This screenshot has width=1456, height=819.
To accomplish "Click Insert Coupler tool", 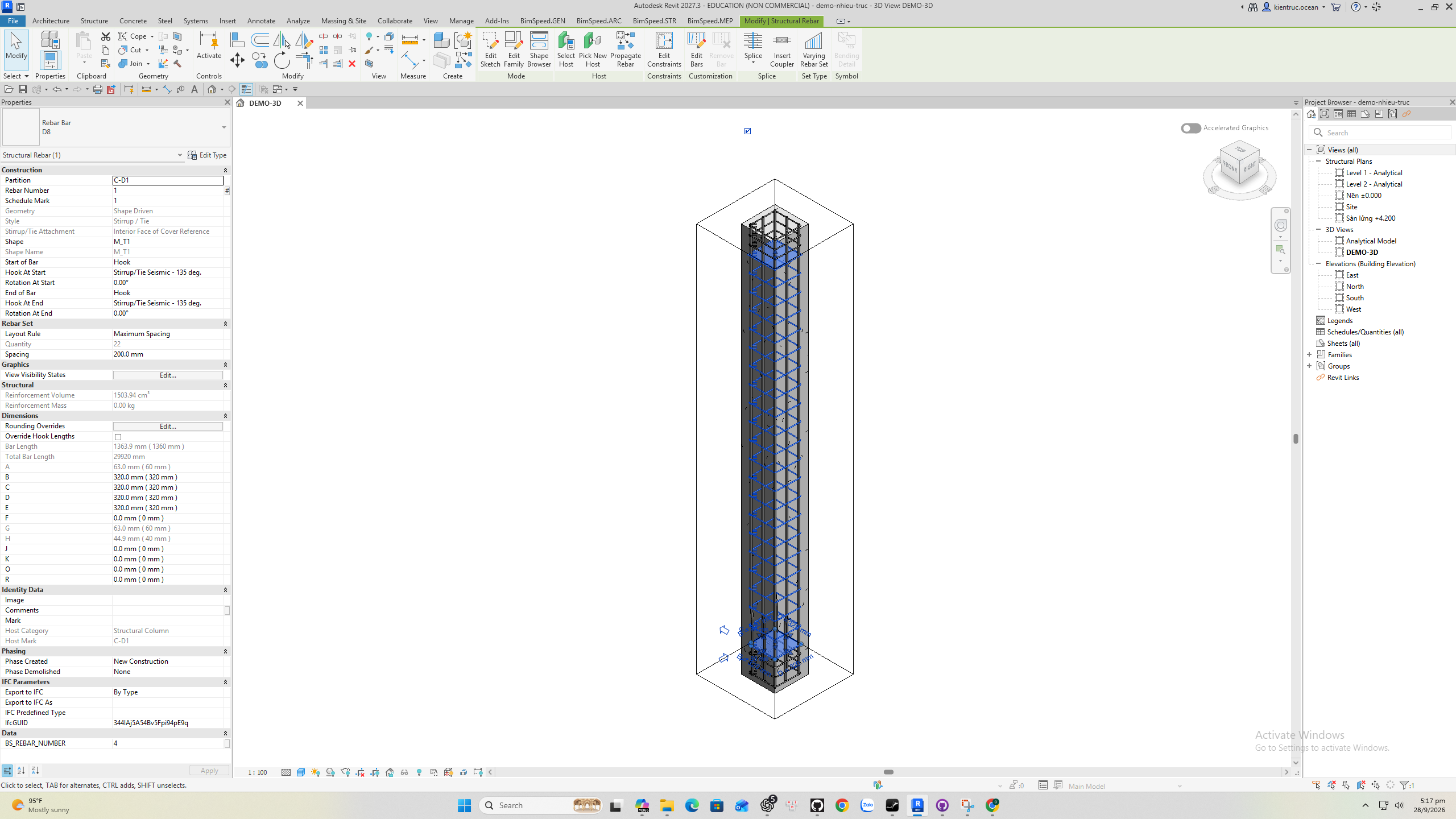I will coord(782,49).
